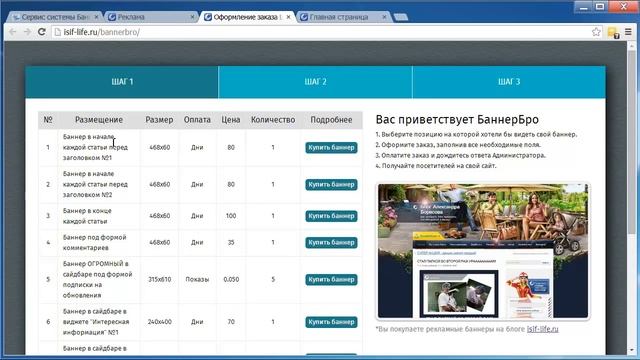This screenshot has width=640, height=360.
Task: Click 'Баннер под формой комментариев' text
Action: [95, 242]
